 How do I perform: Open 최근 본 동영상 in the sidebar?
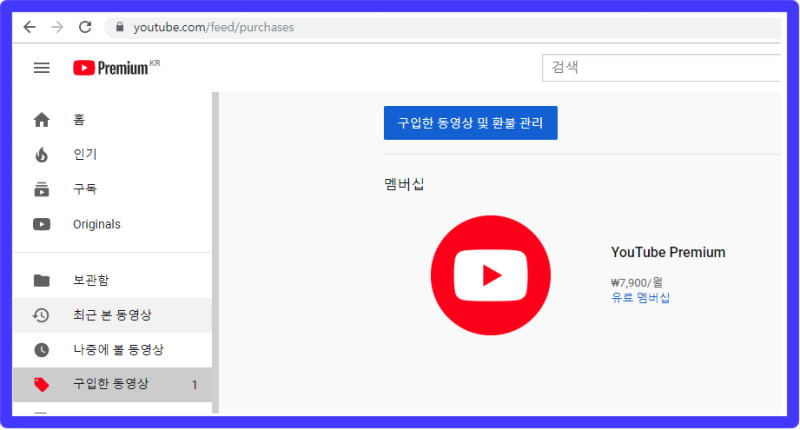pos(112,315)
